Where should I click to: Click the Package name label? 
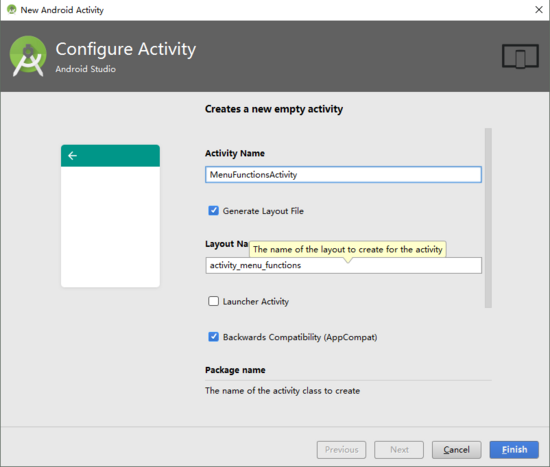point(235,370)
